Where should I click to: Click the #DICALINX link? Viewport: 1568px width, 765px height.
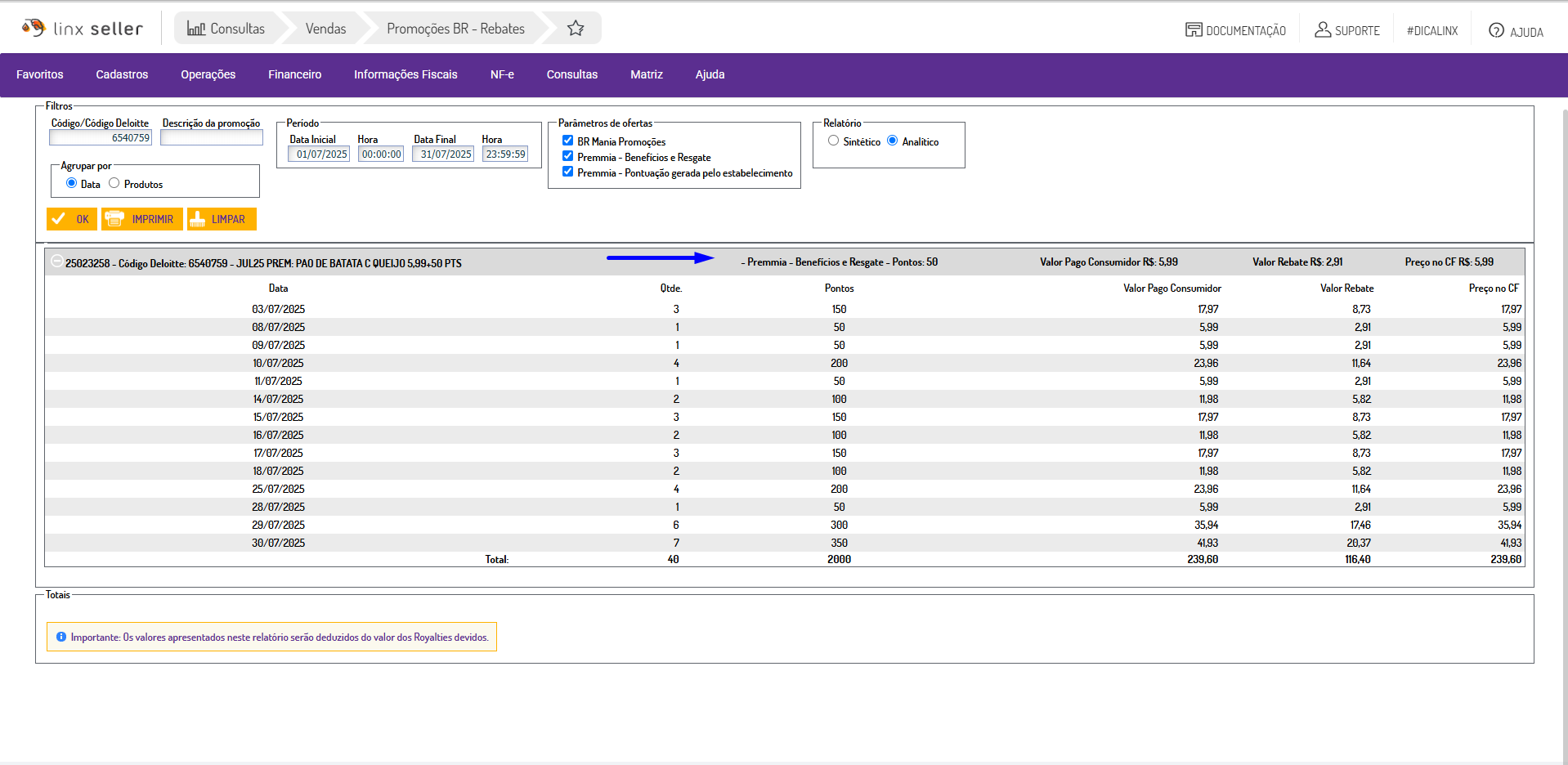(1431, 31)
